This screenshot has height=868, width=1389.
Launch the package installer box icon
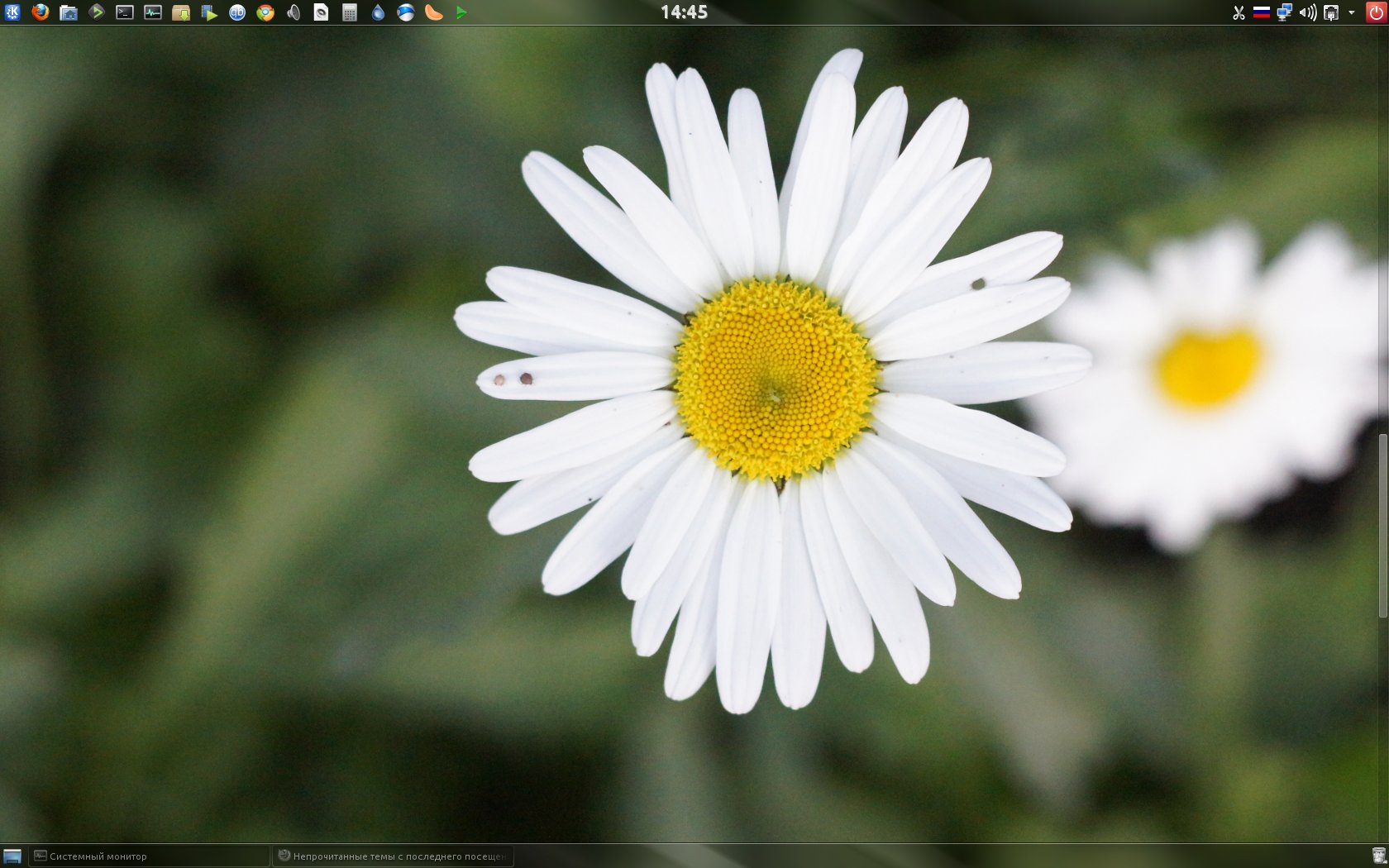[181, 12]
